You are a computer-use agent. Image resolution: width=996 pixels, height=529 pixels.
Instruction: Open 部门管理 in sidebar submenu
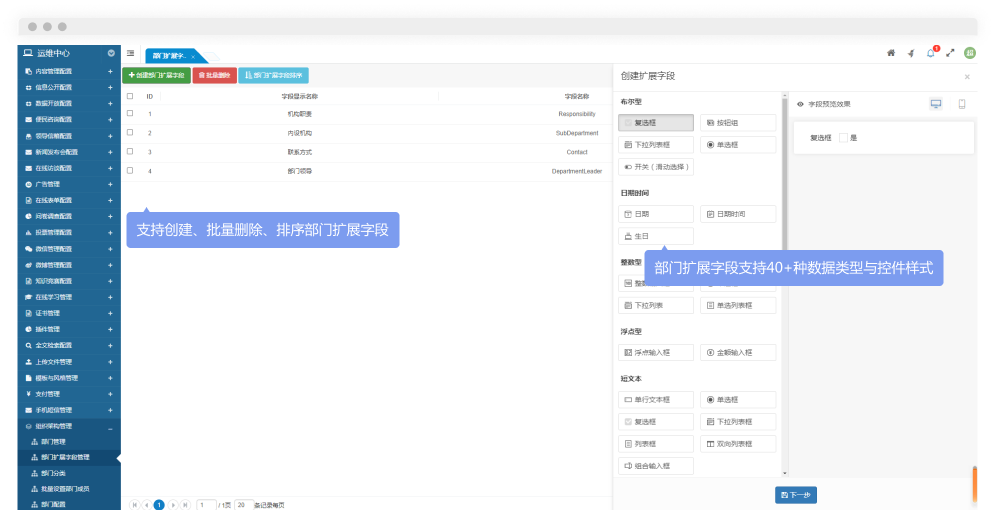coord(53,441)
